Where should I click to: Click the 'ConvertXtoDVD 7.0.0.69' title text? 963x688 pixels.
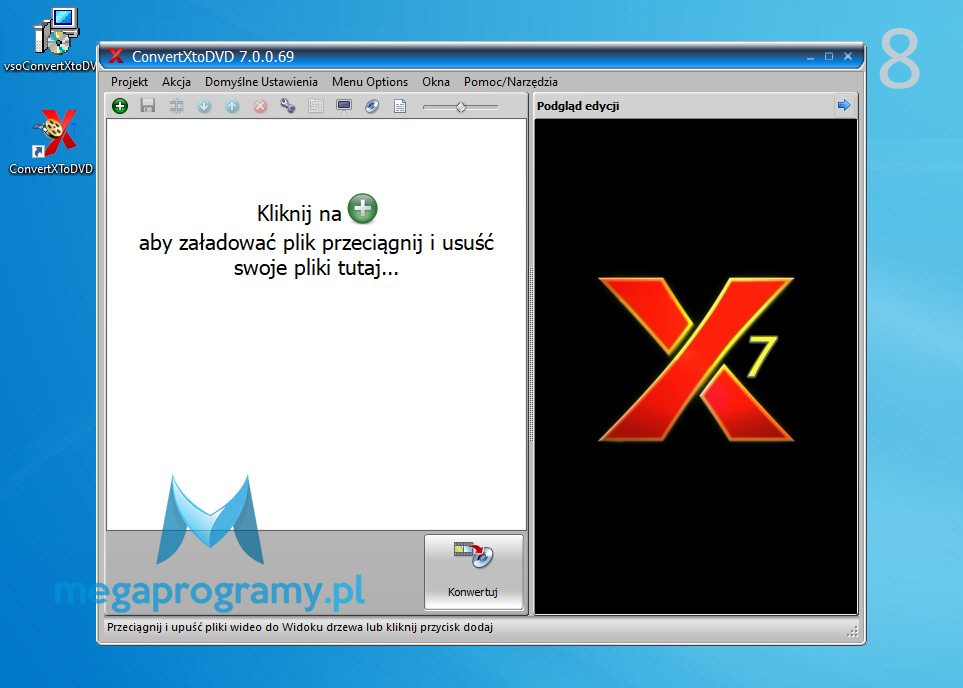point(213,57)
